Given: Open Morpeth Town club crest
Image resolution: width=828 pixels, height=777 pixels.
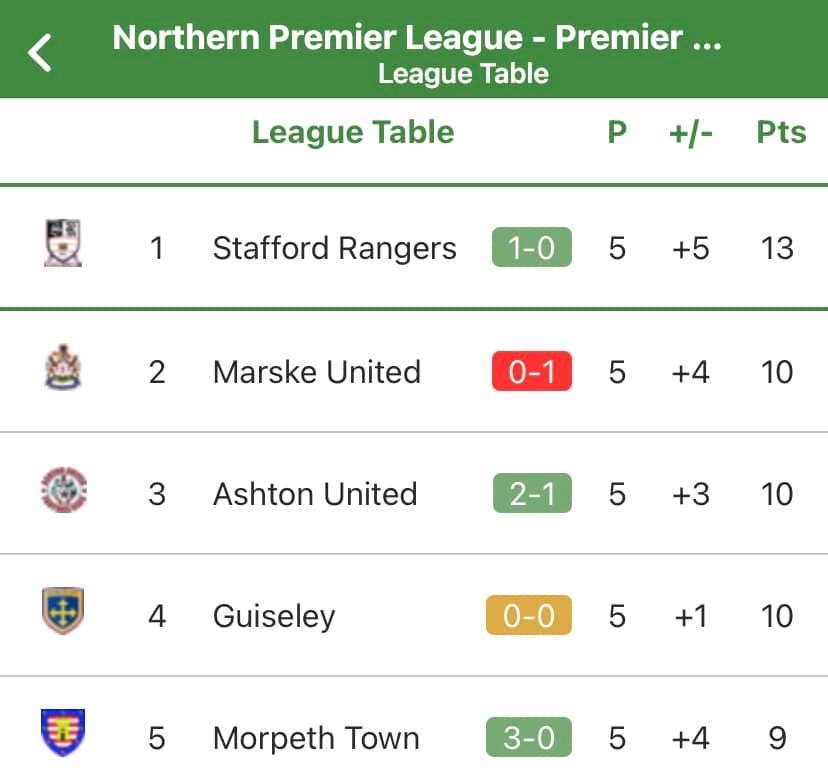Looking at the screenshot, I should click(x=63, y=732).
